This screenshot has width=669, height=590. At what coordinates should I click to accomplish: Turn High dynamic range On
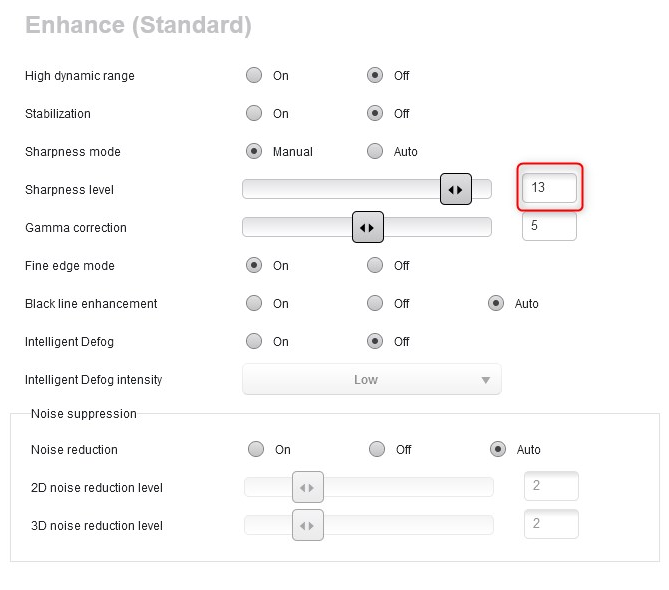pyautogui.click(x=254, y=75)
